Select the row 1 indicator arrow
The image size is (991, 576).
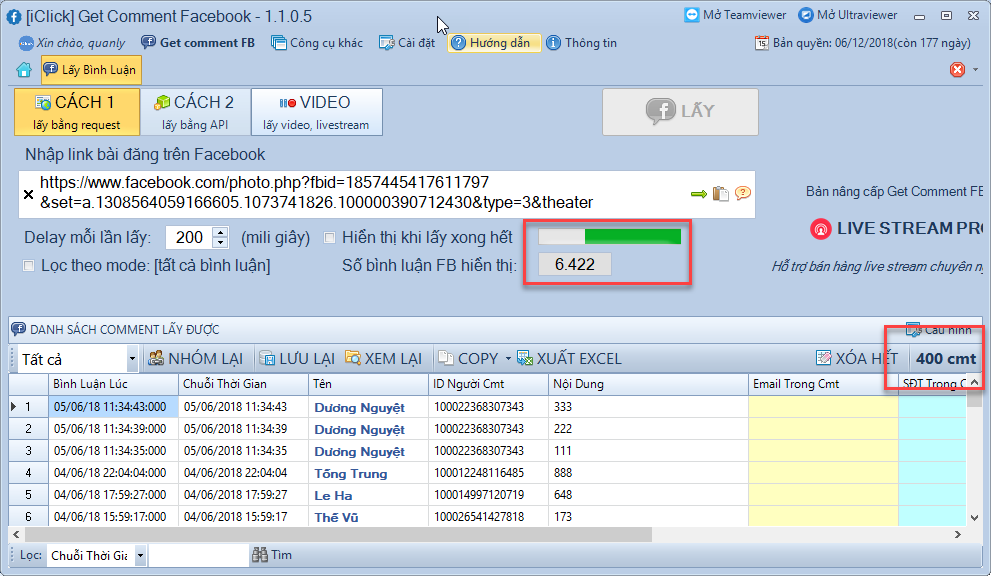coord(14,407)
